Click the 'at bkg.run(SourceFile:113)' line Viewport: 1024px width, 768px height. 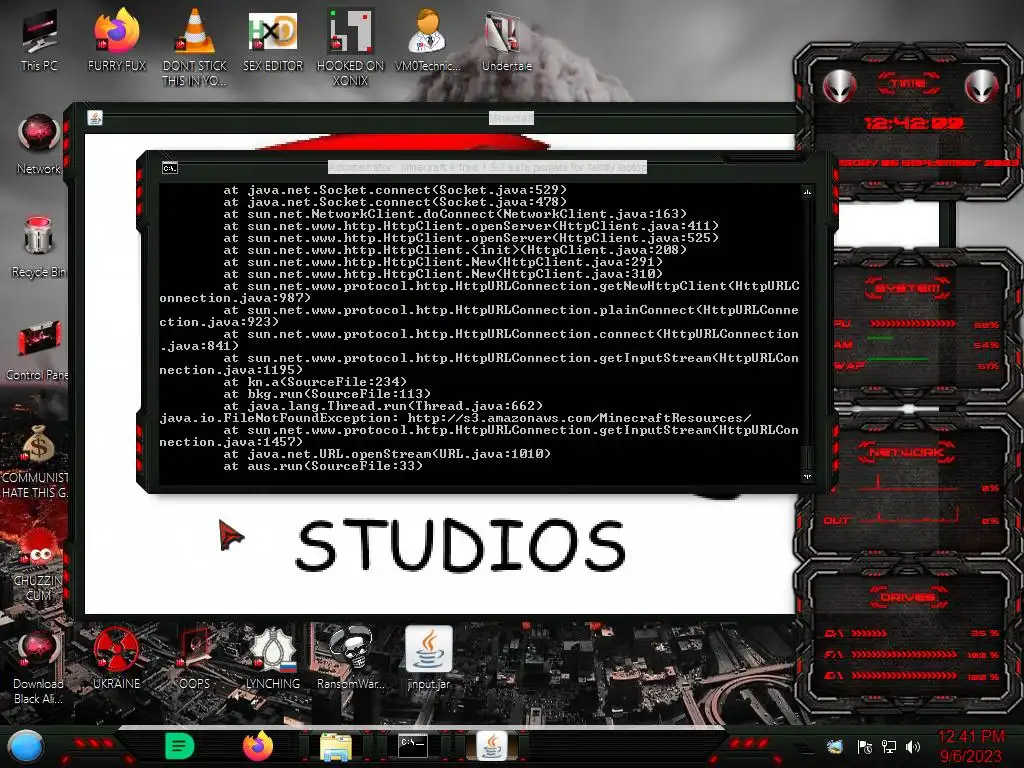(327, 394)
